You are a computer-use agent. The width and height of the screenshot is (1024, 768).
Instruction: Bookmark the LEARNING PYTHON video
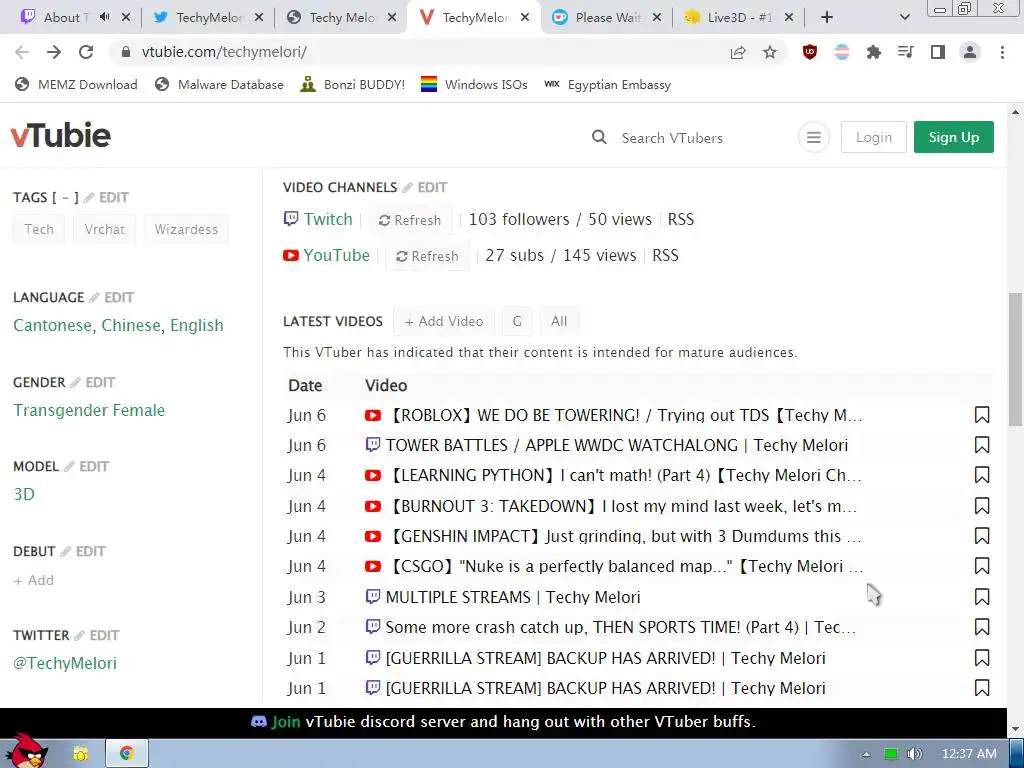(982, 475)
